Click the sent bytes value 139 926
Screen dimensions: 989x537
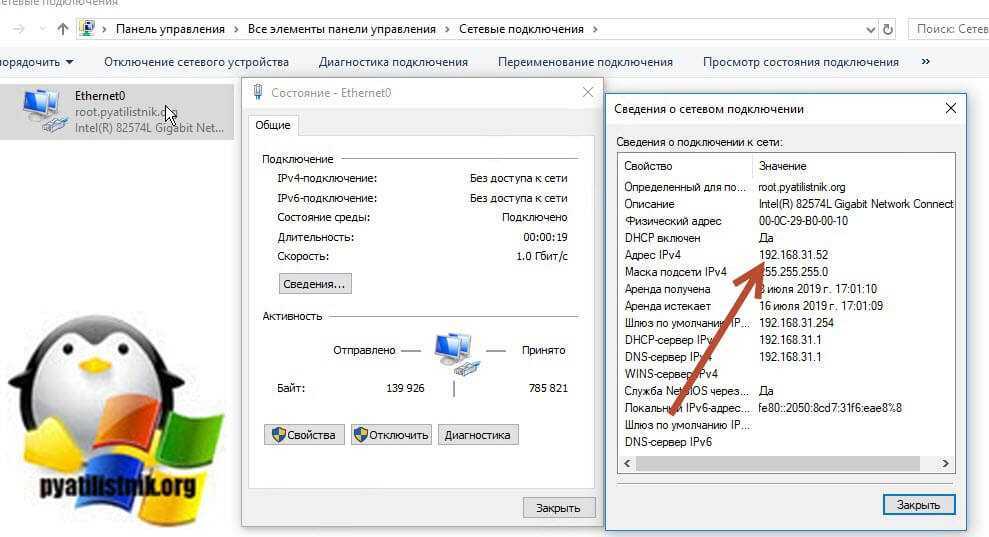[x=405, y=388]
